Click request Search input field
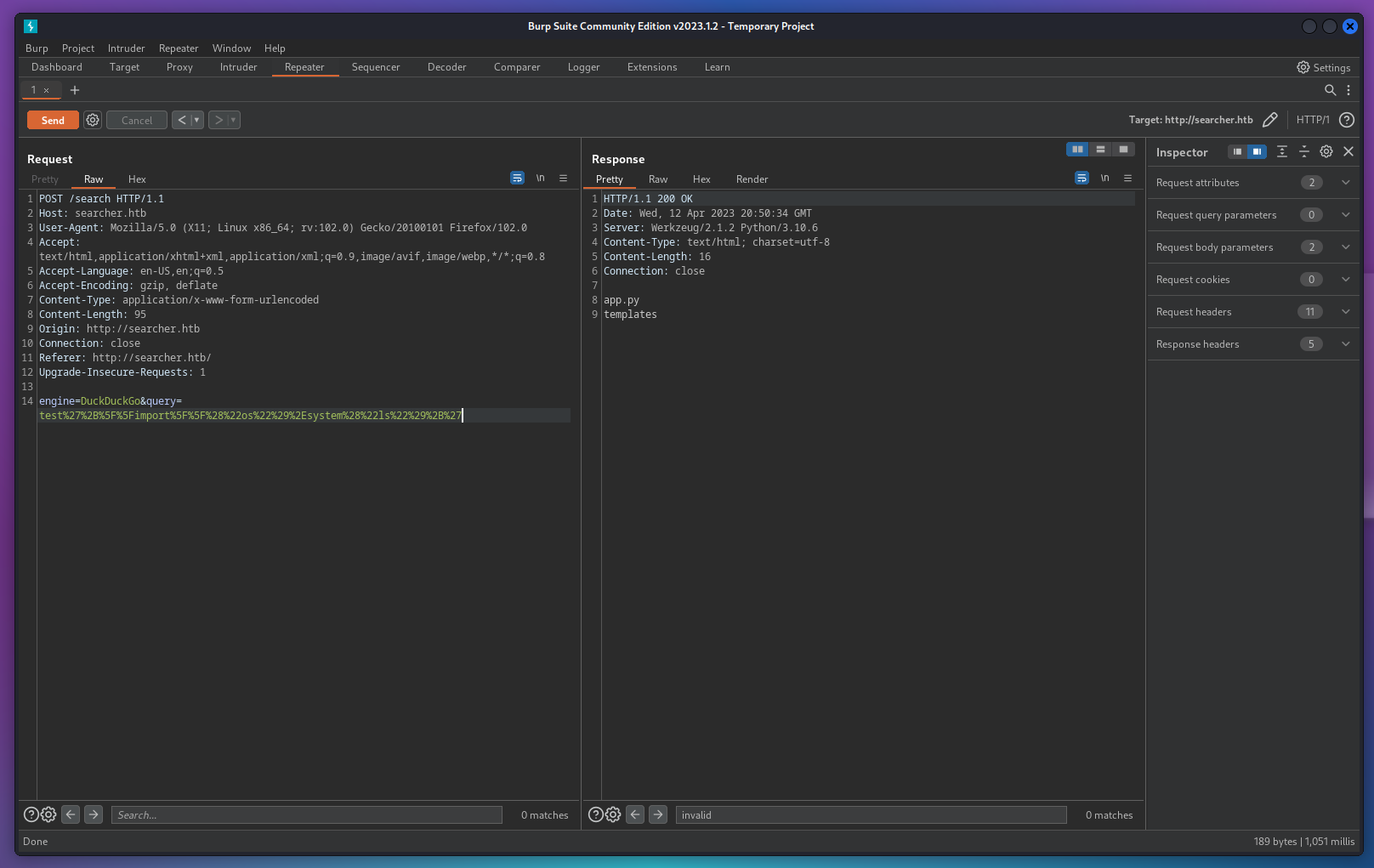Image resolution: width=1374 pixels, height=868 pixels. point(307,814)
